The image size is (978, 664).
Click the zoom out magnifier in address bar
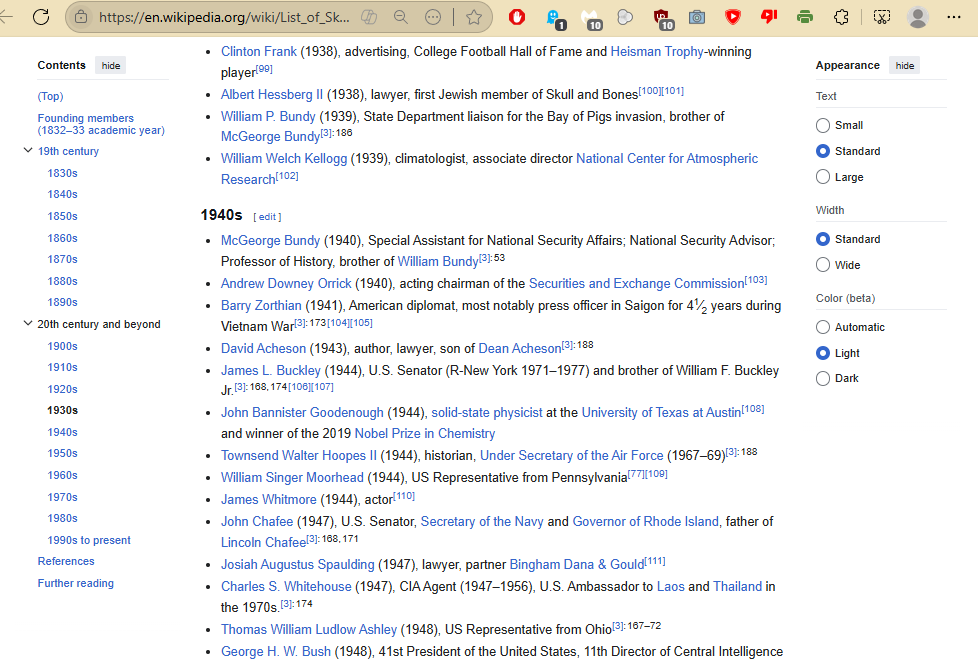tap(401, 17)
